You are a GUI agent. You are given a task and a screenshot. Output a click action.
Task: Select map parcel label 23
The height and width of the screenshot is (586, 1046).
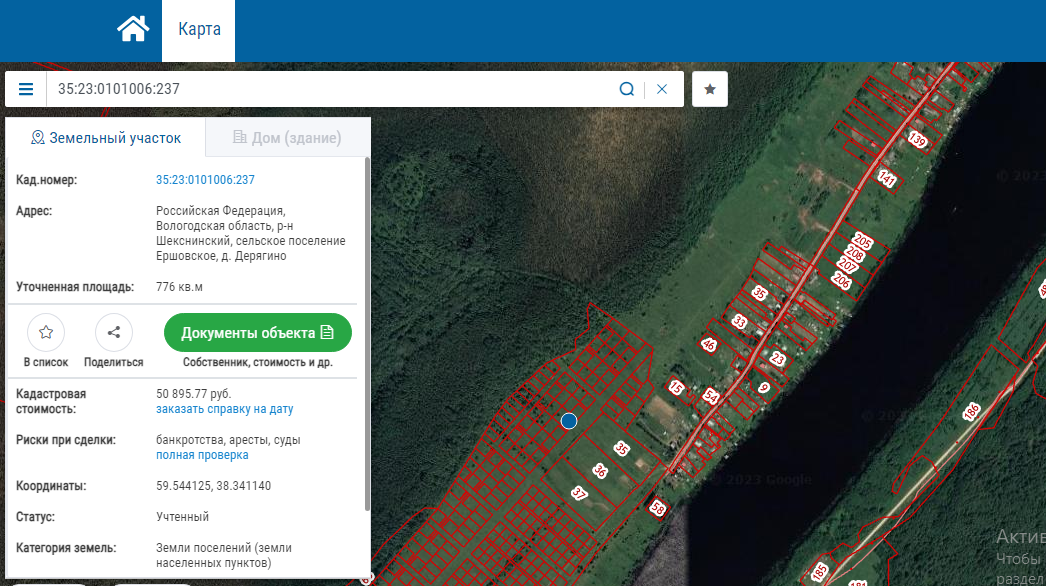pos(778,359)
